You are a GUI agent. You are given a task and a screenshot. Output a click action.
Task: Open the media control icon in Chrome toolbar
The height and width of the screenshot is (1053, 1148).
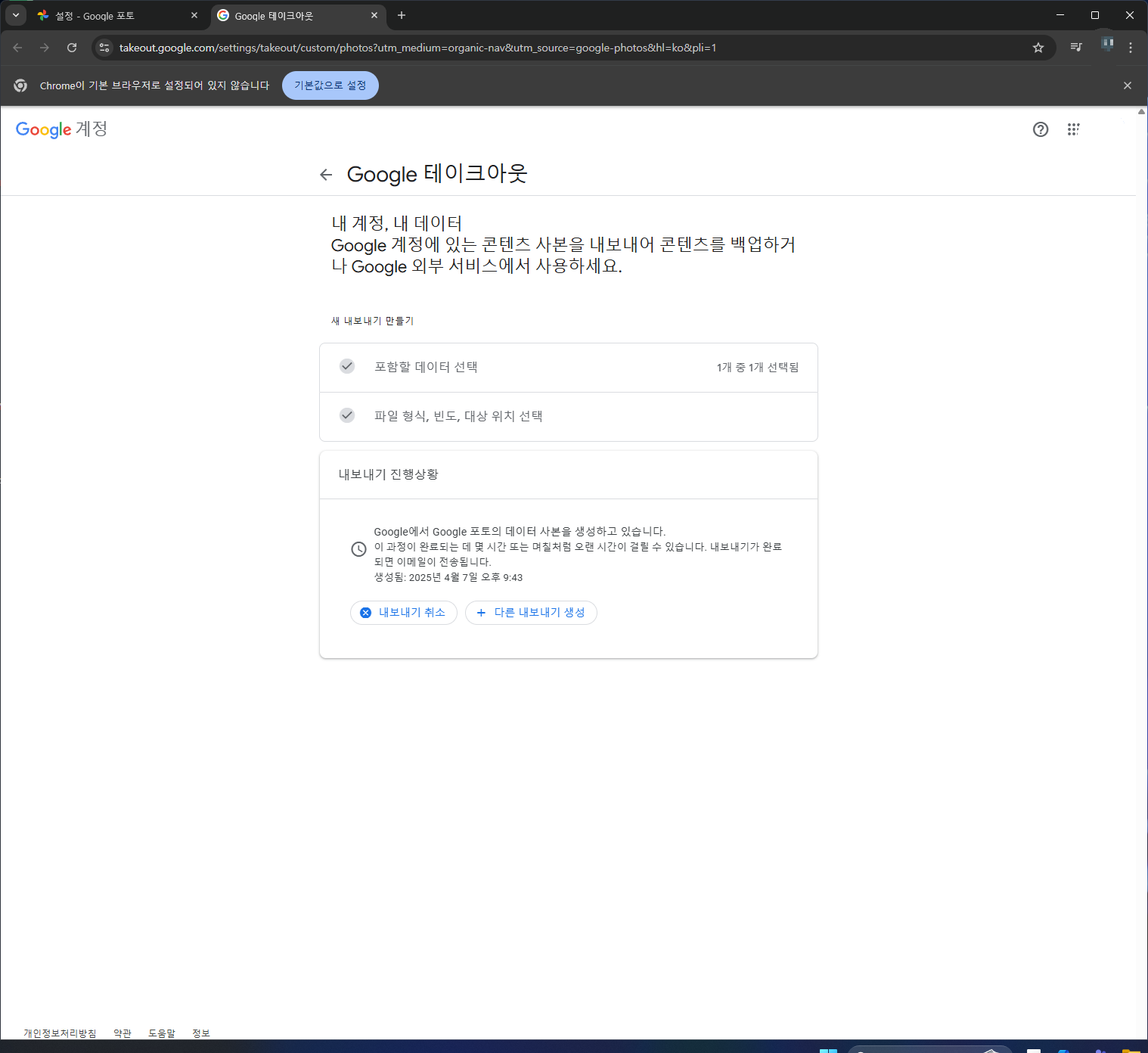click(x=1076, y=48)
